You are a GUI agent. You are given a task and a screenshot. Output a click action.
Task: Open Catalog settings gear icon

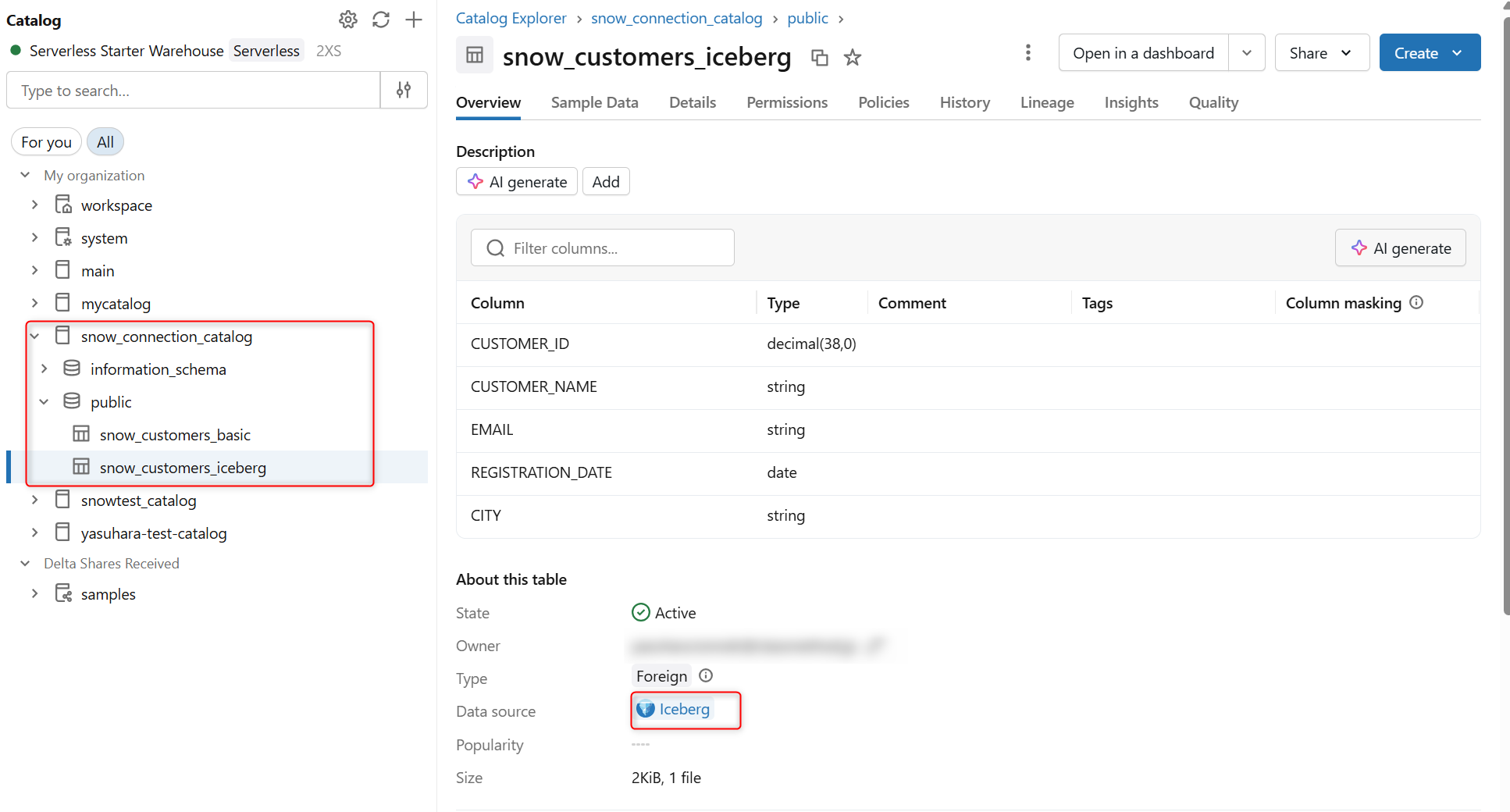click(x=348, y=20)
